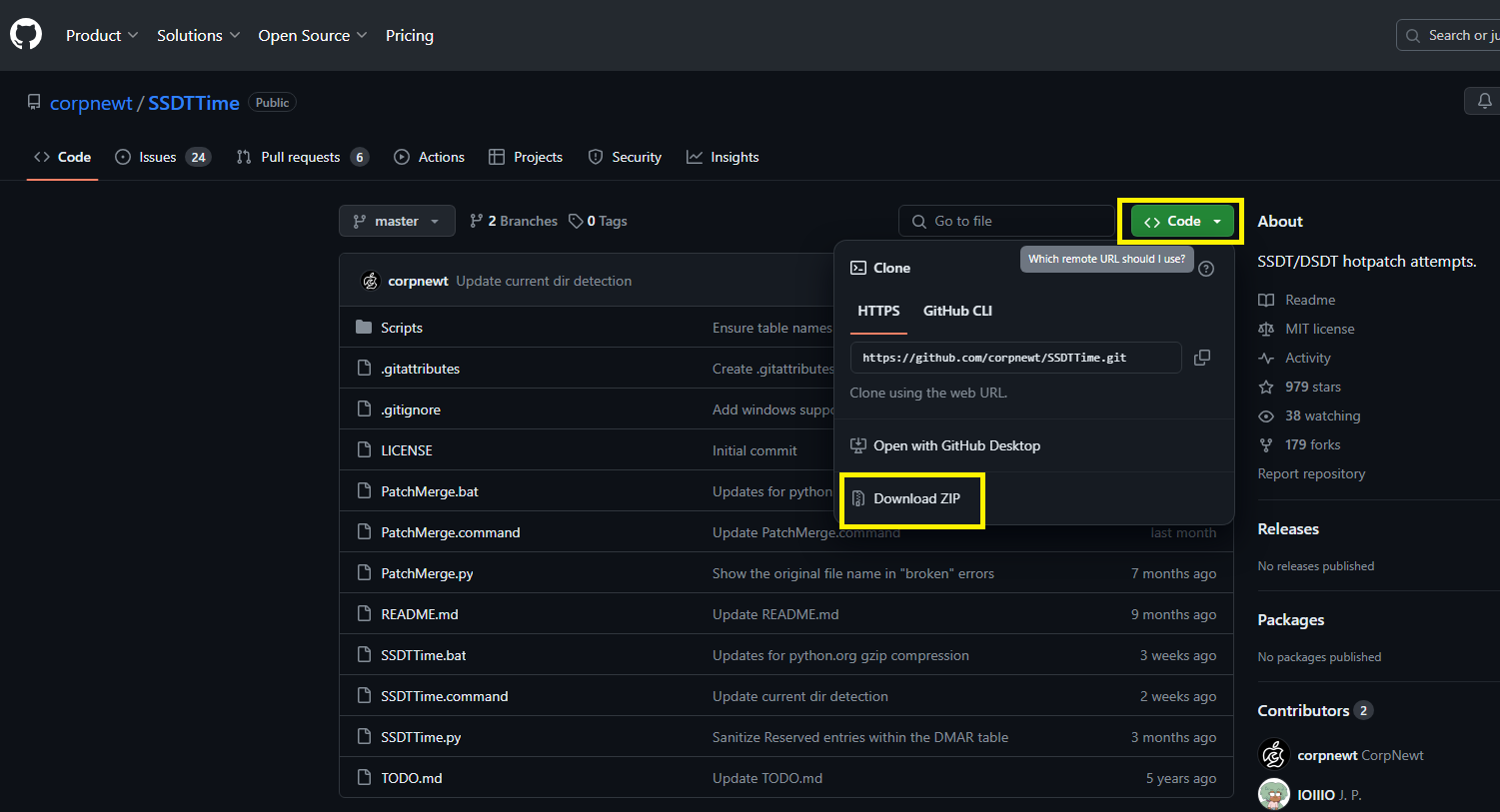Viewport: 1500px width, 812px height.
Task: Click the file icon beside TODO.md
Action: point(364,778)
